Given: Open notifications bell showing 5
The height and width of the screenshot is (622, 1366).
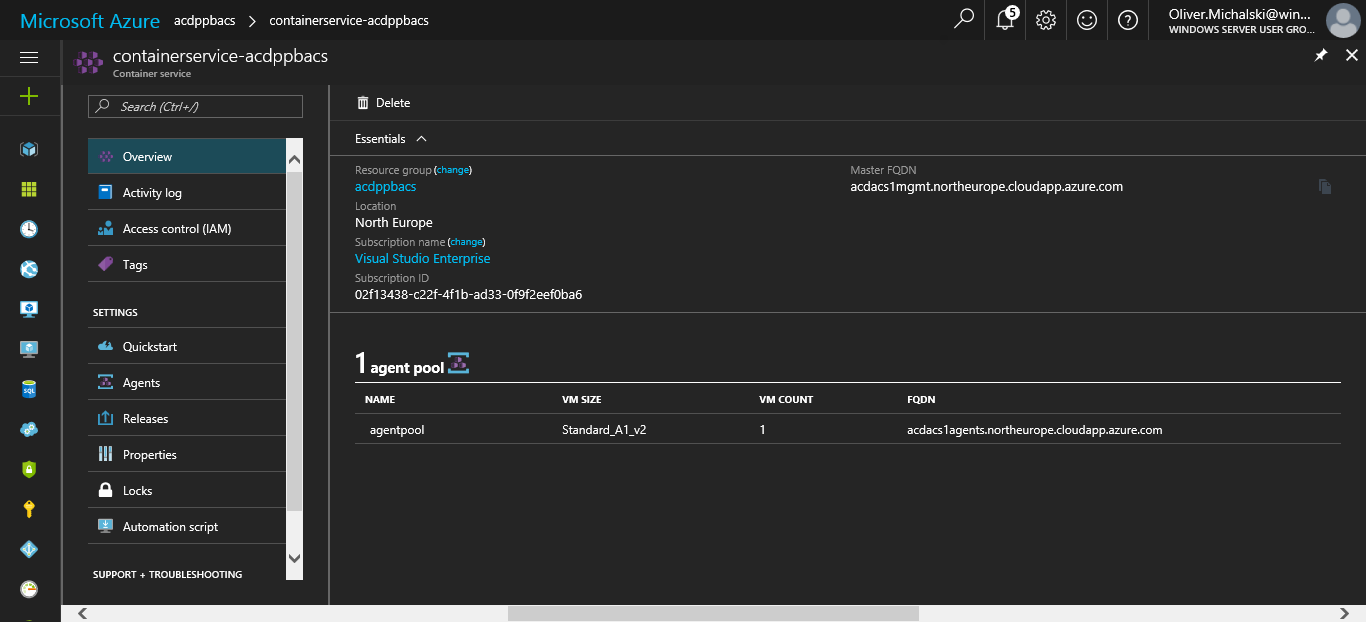Looking at the screenshot, I should (1006, 20).
